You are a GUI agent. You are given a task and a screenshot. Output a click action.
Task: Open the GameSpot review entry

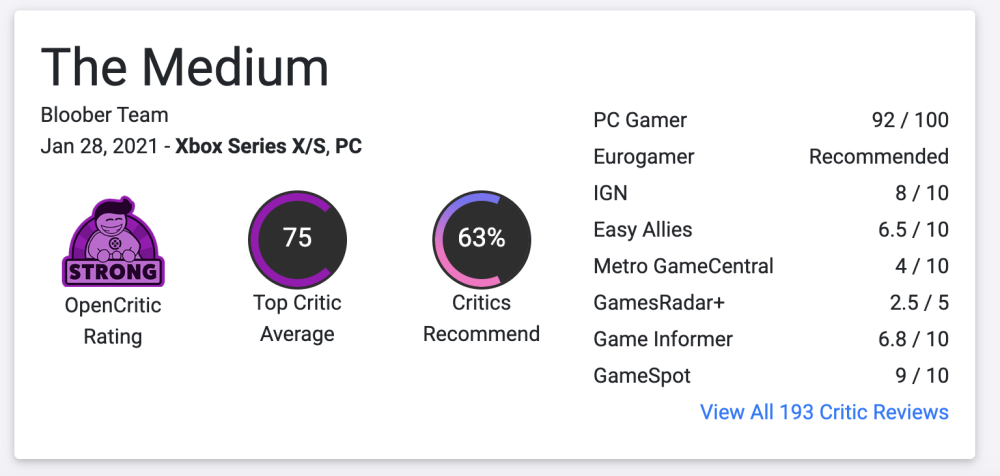pos(642,376)
